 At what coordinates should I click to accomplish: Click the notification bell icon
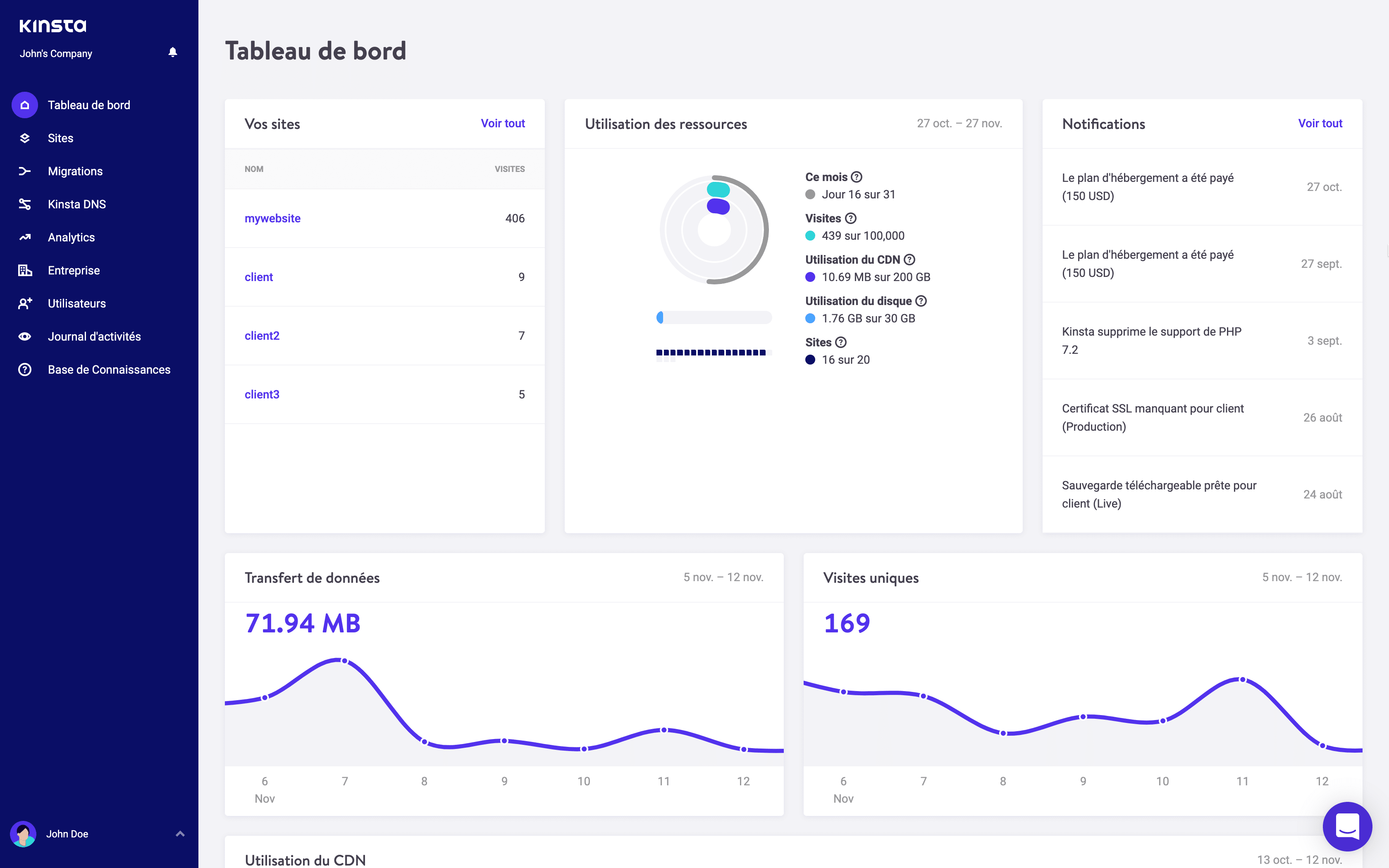tap(173, 52)
